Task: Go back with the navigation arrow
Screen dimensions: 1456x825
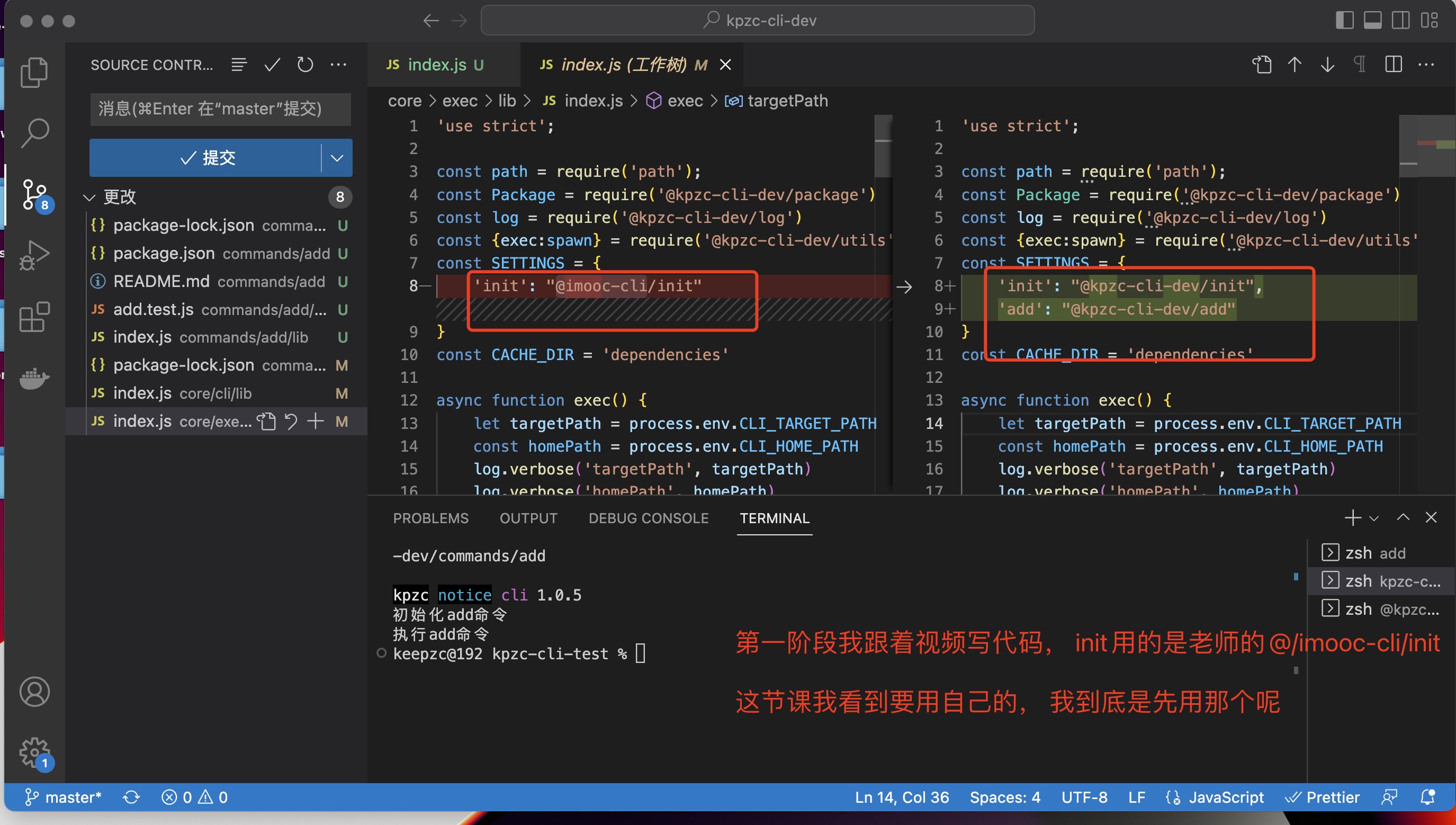Action: point(431,21)
